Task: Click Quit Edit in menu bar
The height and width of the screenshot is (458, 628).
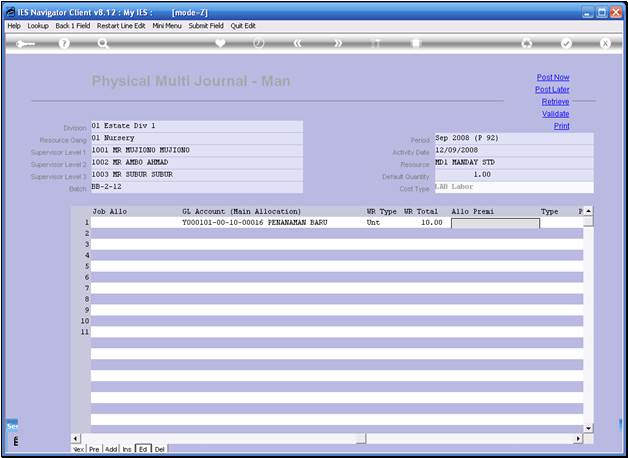Action: point(243,26)
